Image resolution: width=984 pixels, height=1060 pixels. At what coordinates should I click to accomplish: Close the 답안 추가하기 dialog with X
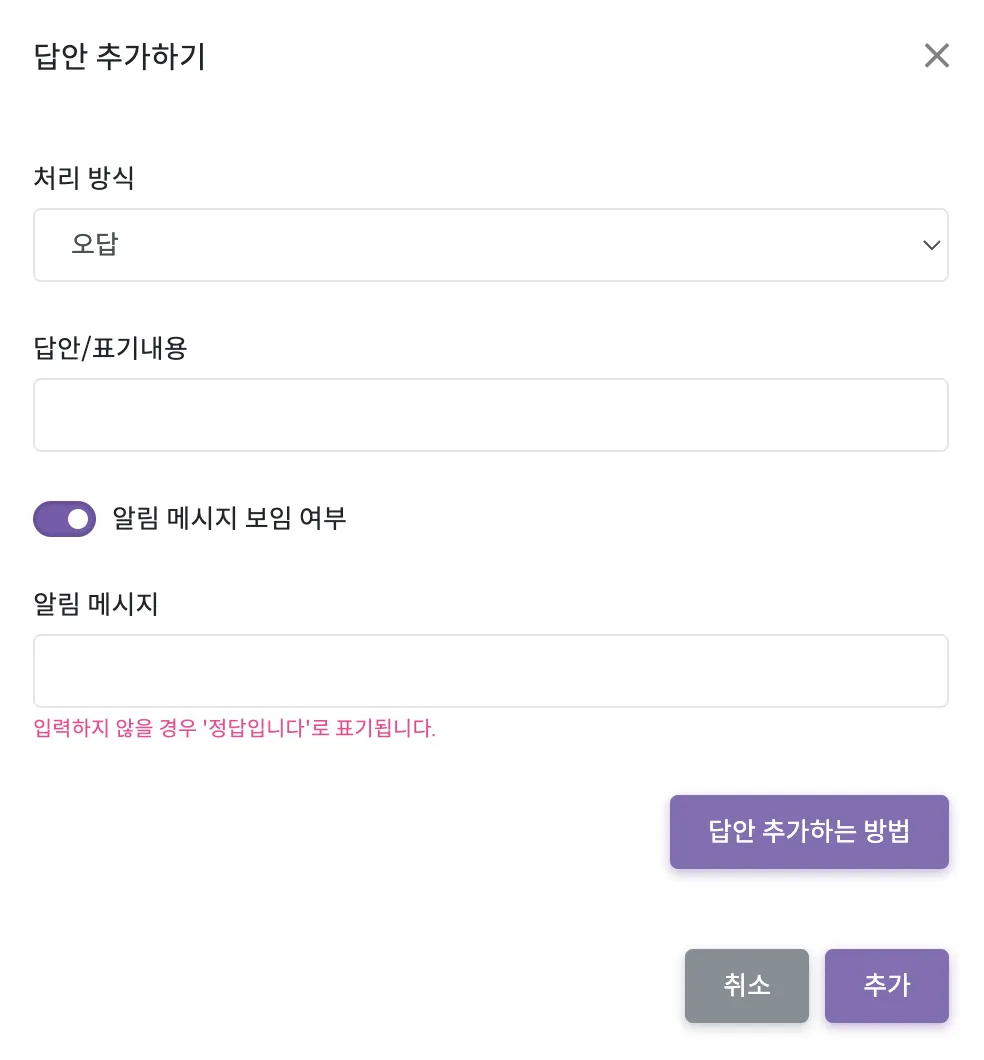(x=936, y=56)
